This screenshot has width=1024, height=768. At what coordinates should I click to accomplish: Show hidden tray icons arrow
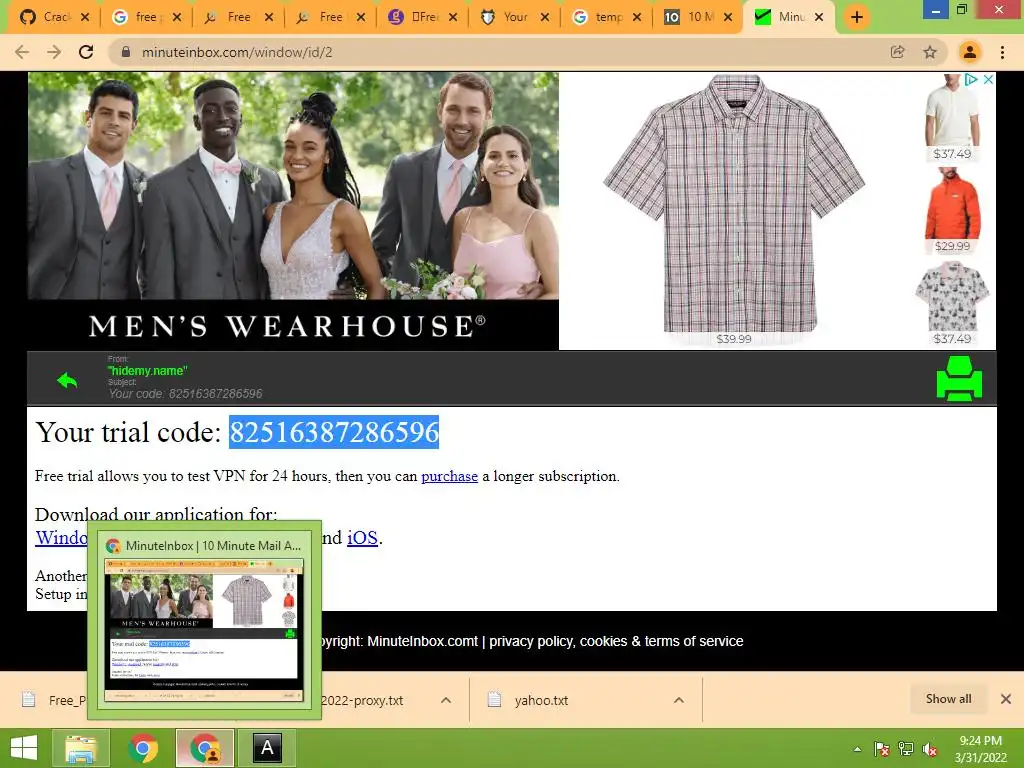coord(857,749)
